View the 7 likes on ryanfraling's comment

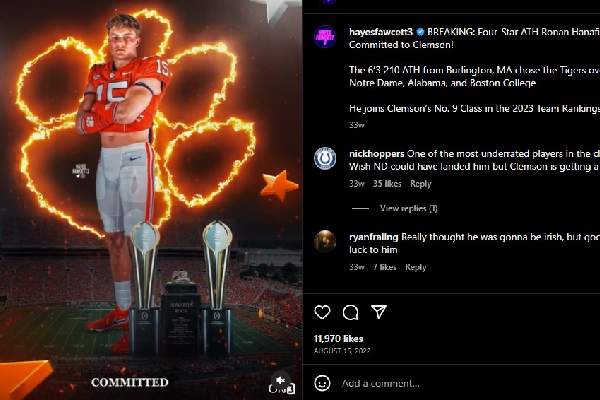tap(385, 267)
